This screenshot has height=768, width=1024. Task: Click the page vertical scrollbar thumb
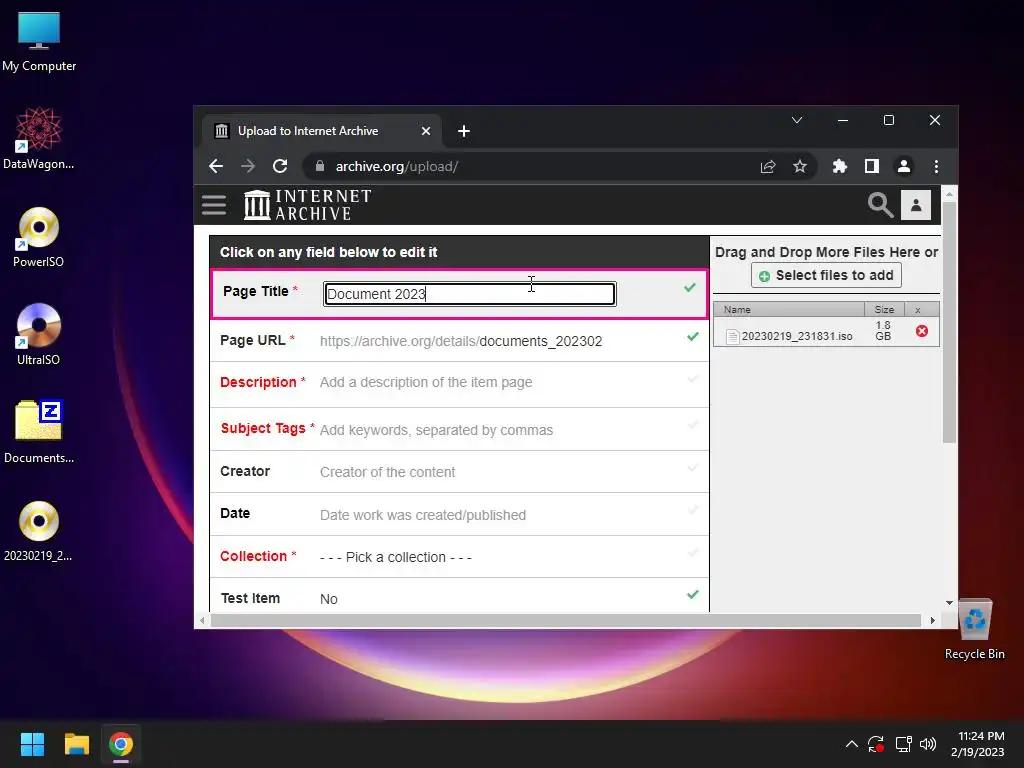click(950, 323)
